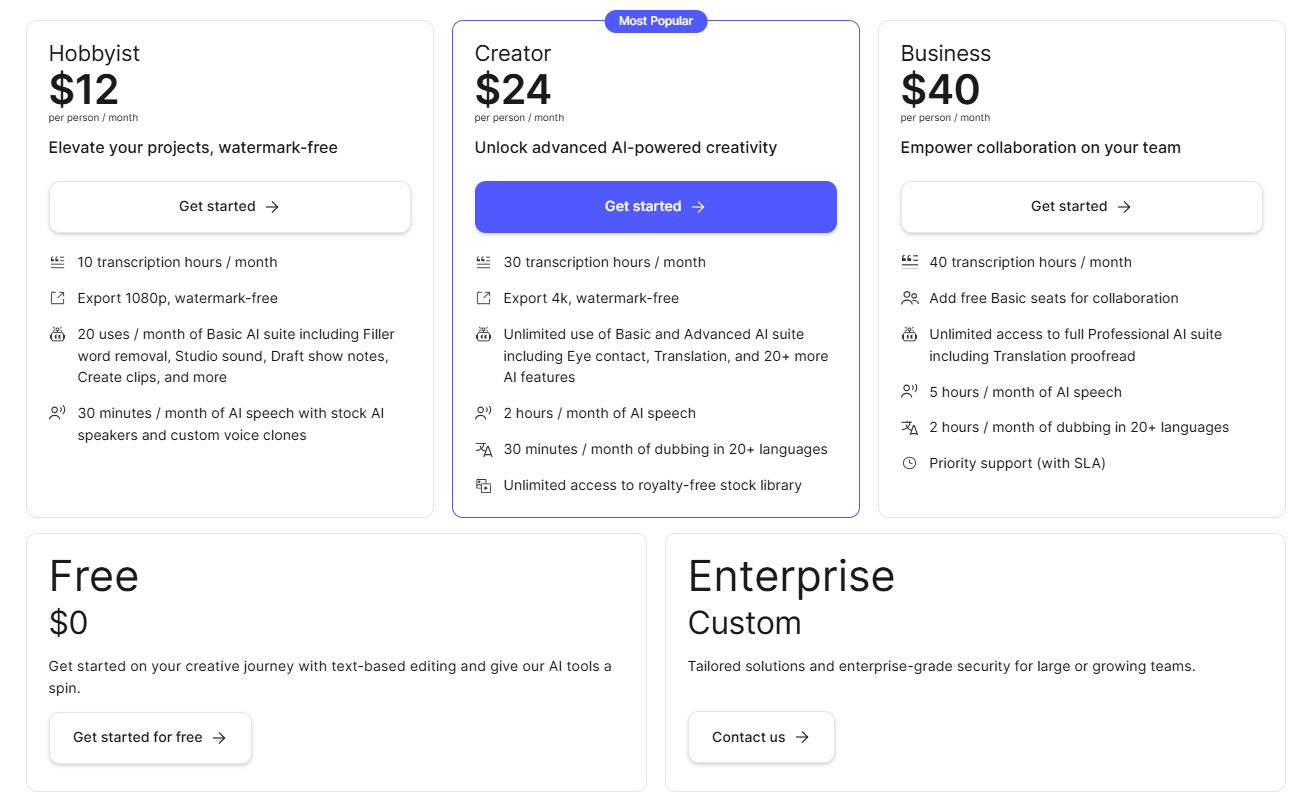
Task: Open the Enterprise Contact us button
Action: pyautogui.click(x=761, y=738)
